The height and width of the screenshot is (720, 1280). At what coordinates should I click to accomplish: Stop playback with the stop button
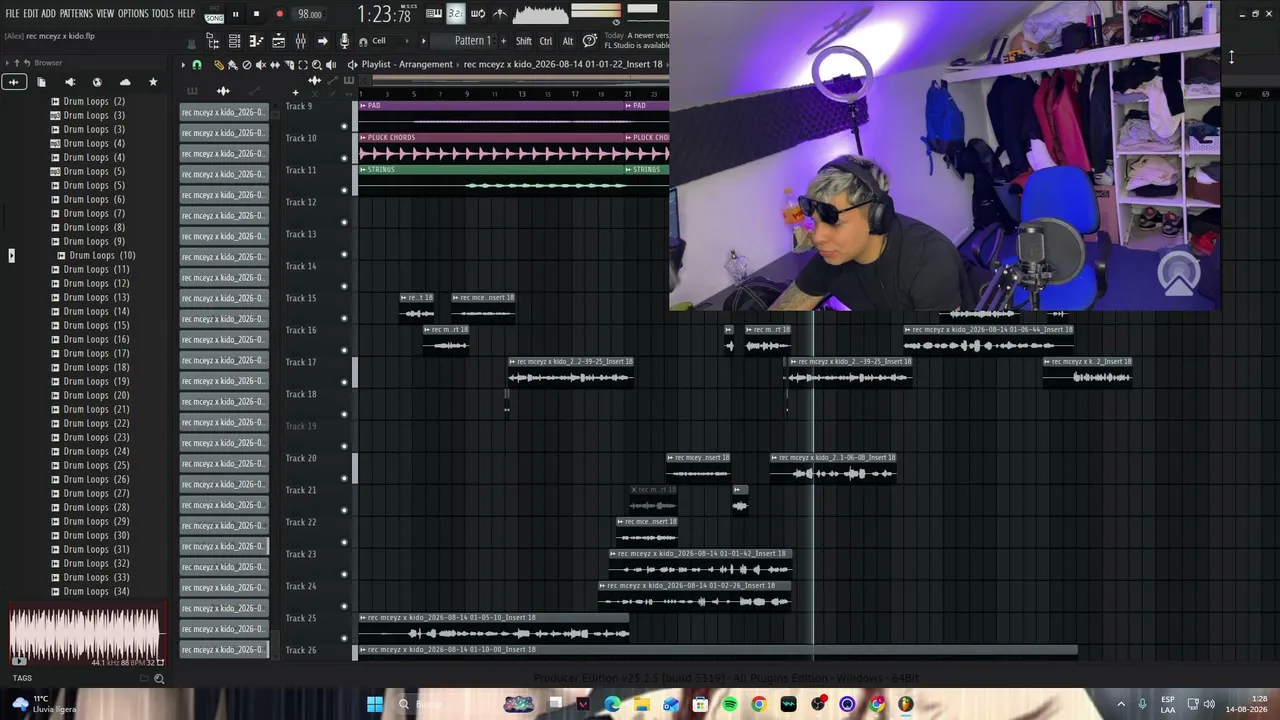[x=256, y=14]
